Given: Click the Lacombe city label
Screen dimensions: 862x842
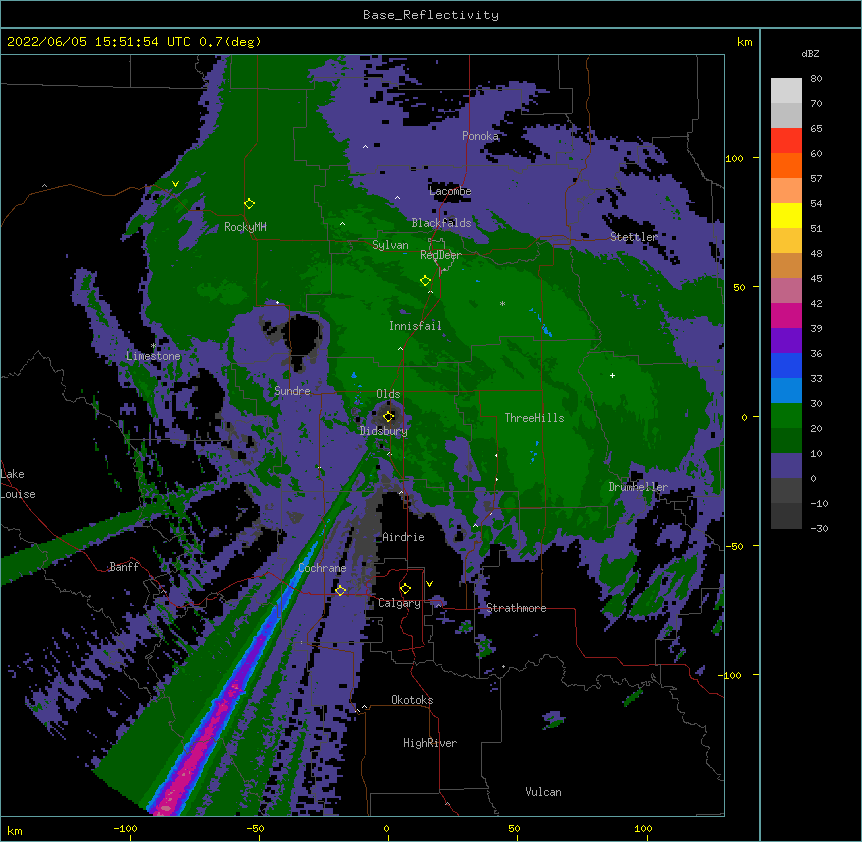Looking at the screenshot, I should coord(450,191).
